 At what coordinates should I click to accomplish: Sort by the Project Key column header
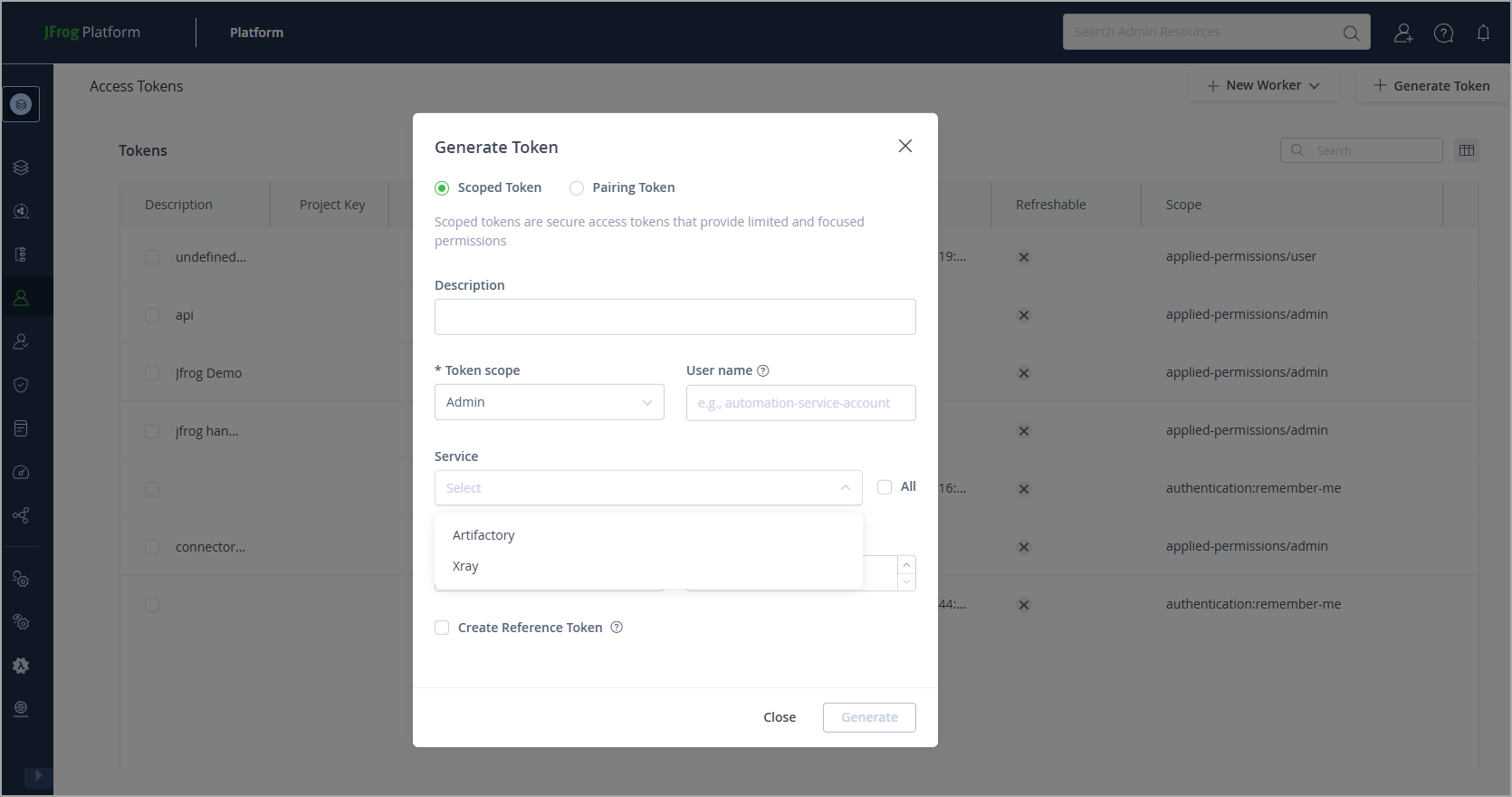[332, 205]
